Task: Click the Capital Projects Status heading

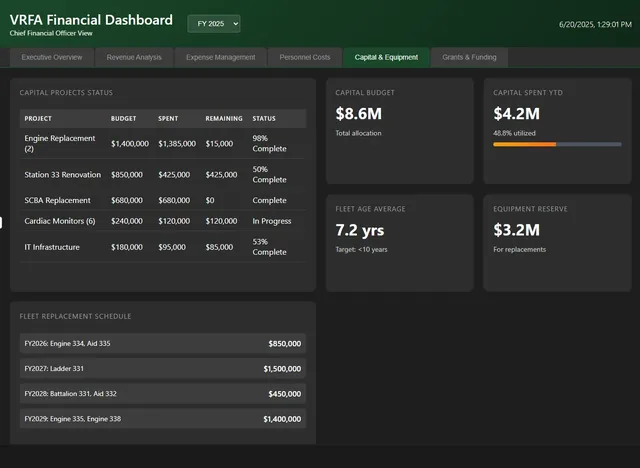Action: click(66, 93)
